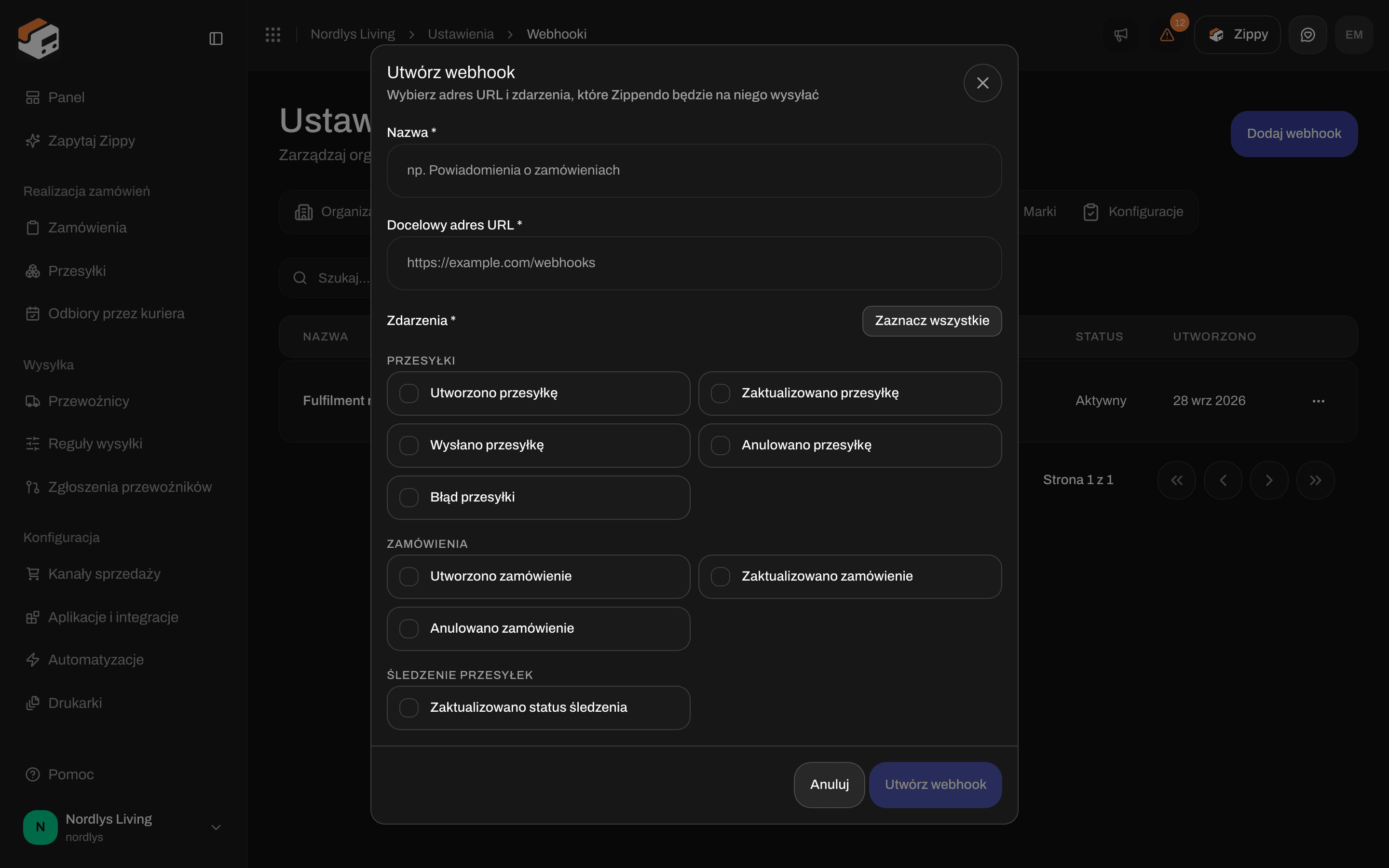
Task: Focus the Docelowy adres URL field
Action: point(694,263)
